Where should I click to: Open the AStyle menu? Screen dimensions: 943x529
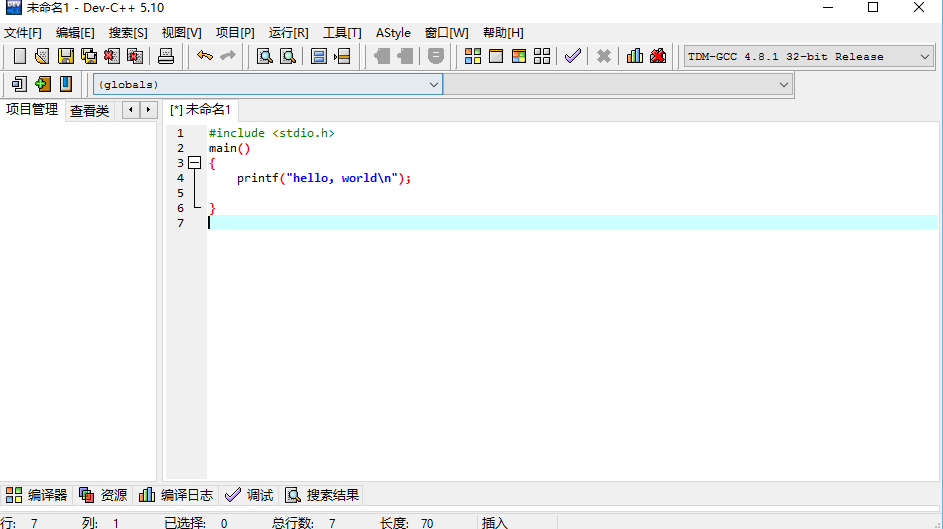point(393,33)
